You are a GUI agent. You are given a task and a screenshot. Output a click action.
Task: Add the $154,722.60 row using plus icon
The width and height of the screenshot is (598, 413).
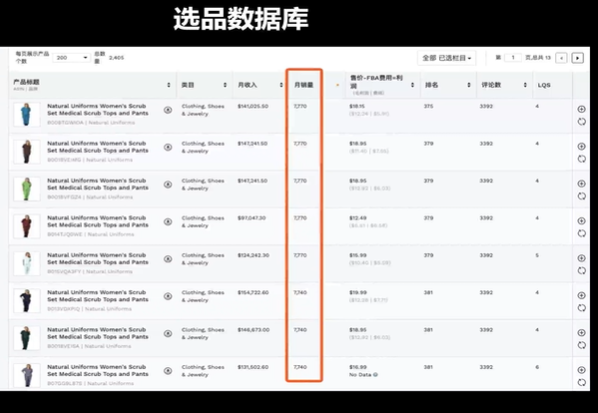pos(581,295)
